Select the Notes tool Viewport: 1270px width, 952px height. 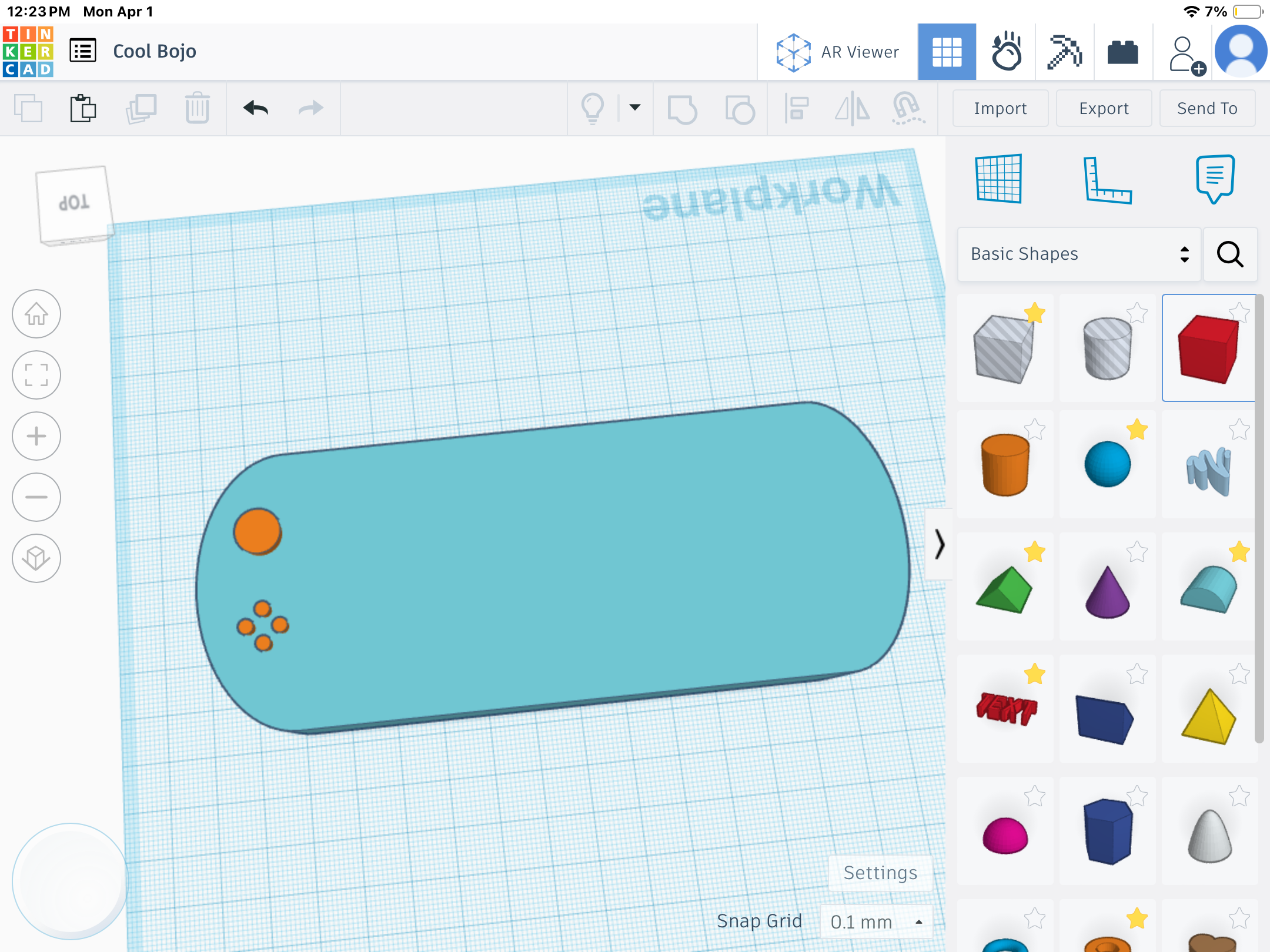click(x=1215, y=179)
